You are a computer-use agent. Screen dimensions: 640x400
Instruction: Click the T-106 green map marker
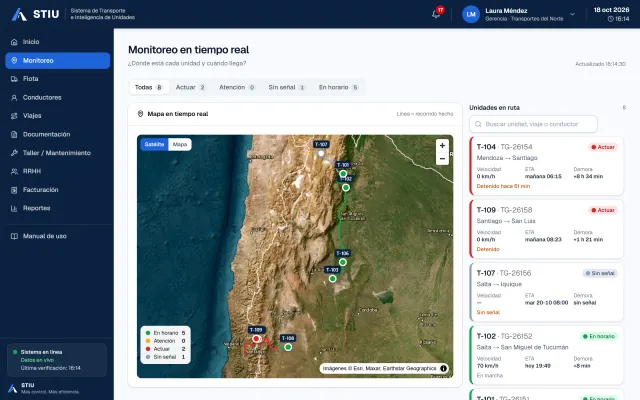tap(343, 262)
